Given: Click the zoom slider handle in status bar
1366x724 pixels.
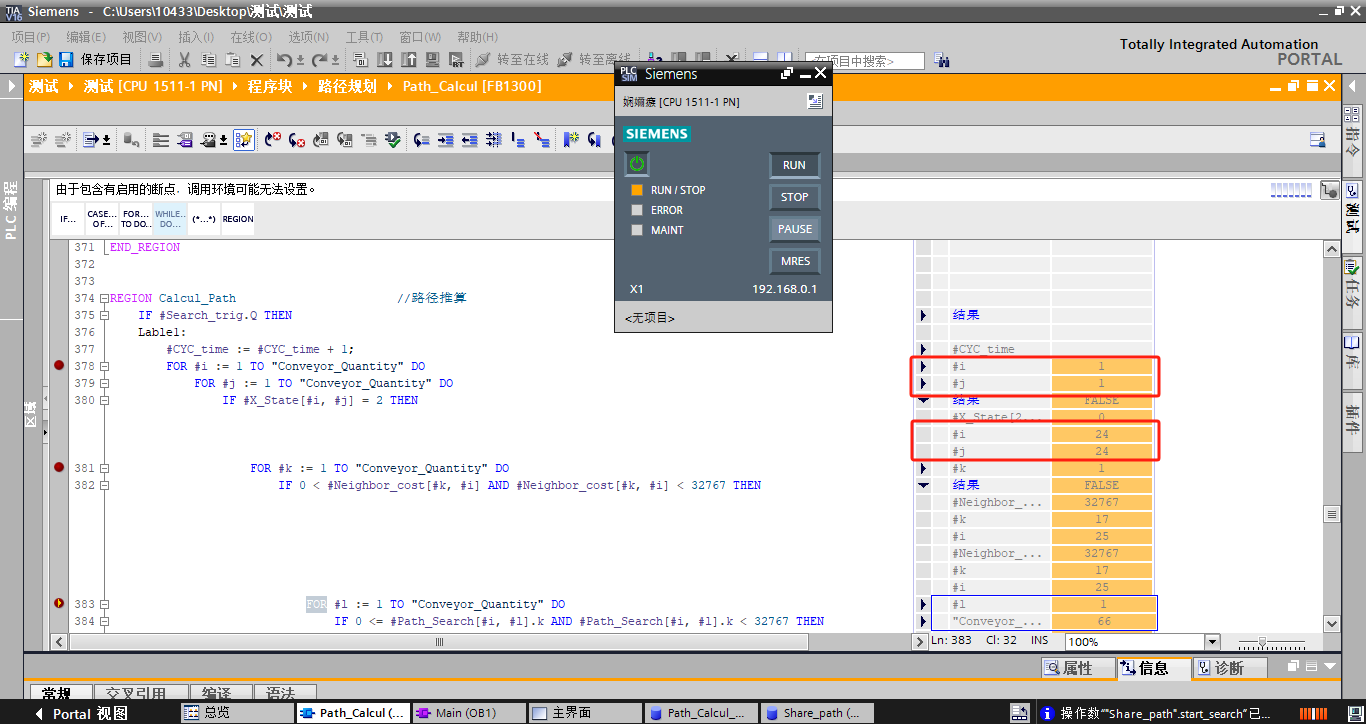Looking at the screenshot, I should pyautogui.click(x=1262, y=642).
